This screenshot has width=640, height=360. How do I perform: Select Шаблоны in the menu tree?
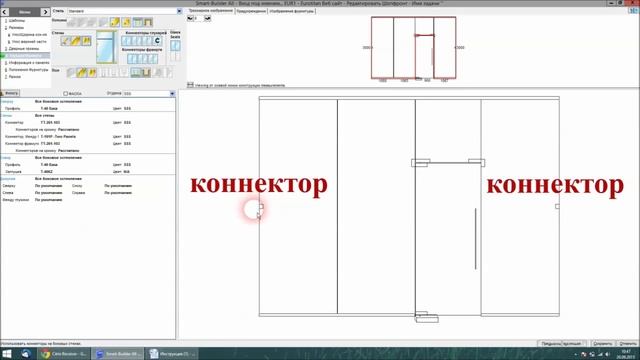coord(17,20)
